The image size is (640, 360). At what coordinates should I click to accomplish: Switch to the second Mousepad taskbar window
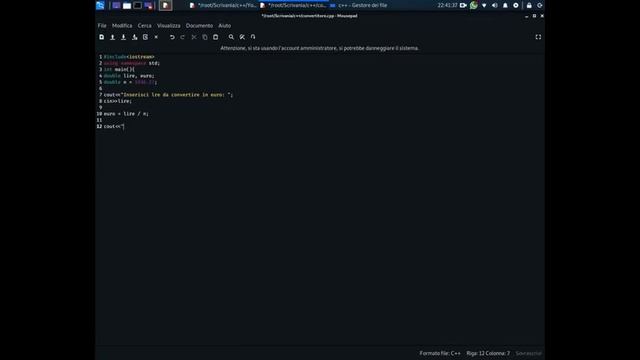point(293,5)
